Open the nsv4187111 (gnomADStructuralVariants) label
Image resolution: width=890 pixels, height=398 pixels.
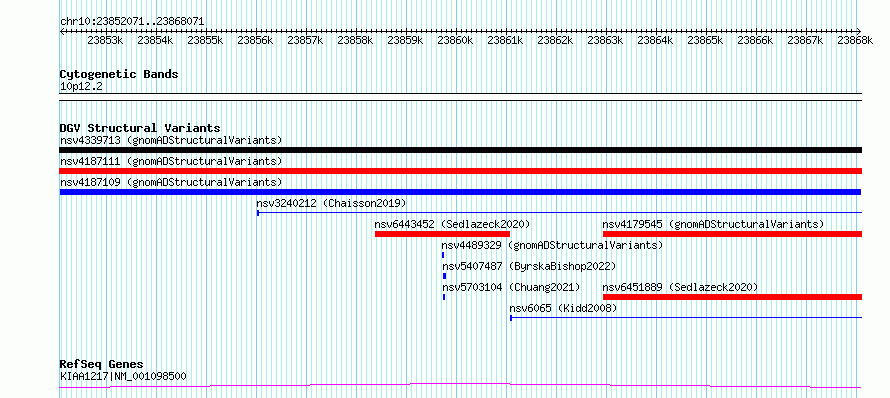171,161
